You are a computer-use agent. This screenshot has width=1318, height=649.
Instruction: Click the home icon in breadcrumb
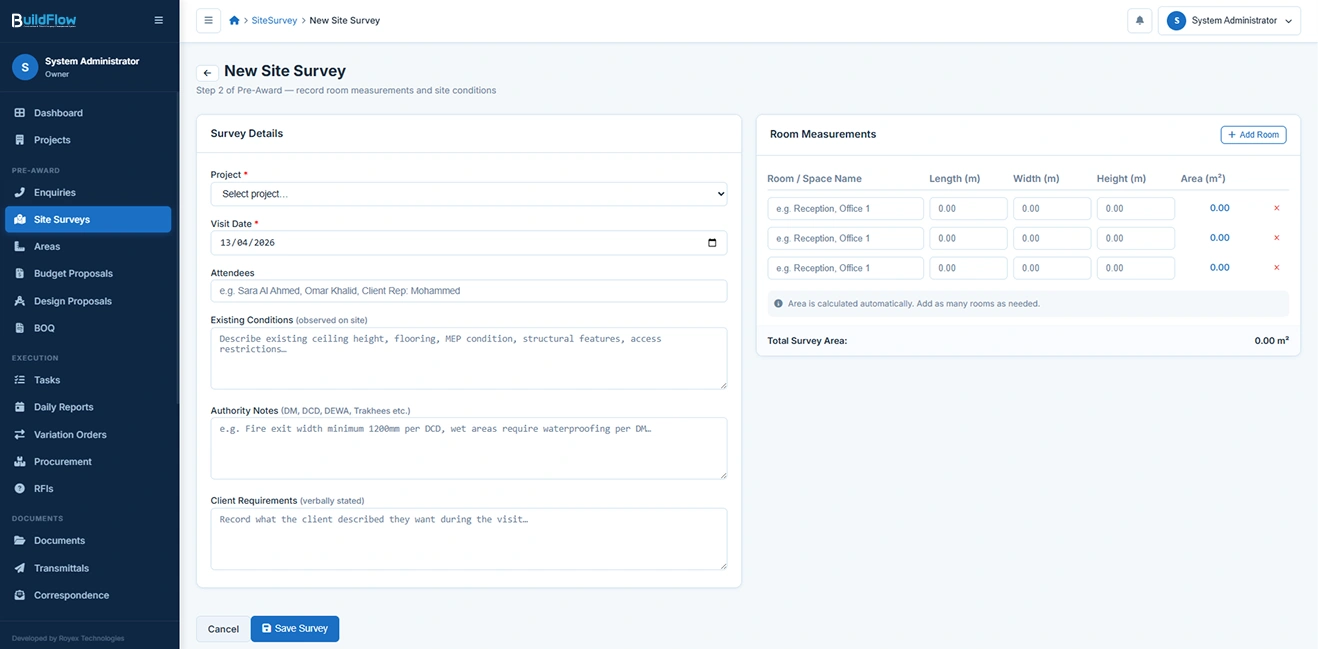234,21
